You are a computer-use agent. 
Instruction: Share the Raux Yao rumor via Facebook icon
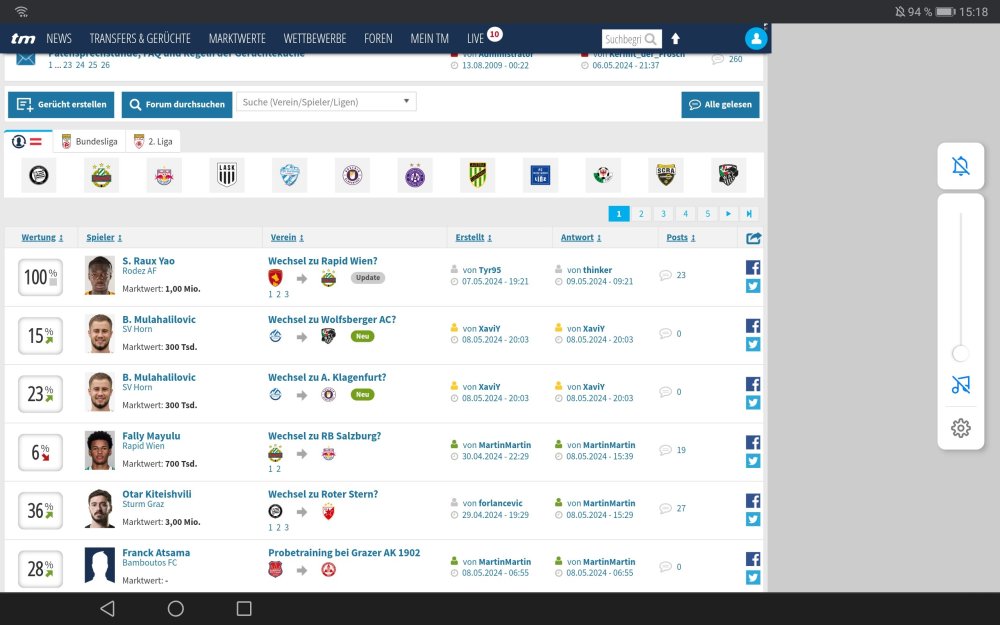point(752,267)
